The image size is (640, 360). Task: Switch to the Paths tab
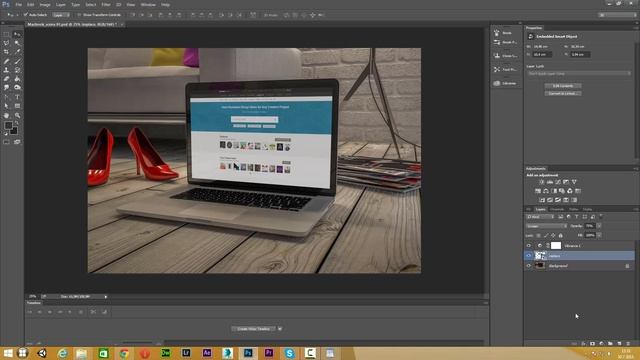573,209
